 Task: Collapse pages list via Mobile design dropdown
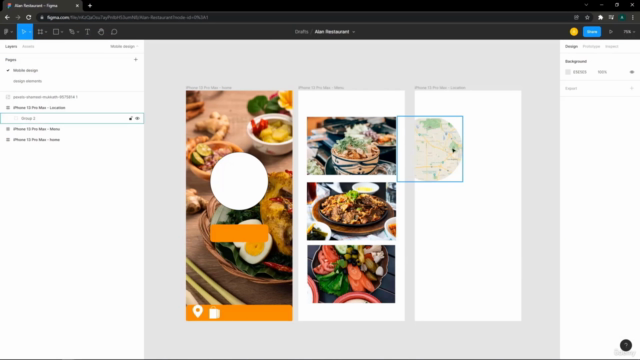point(124,47)
